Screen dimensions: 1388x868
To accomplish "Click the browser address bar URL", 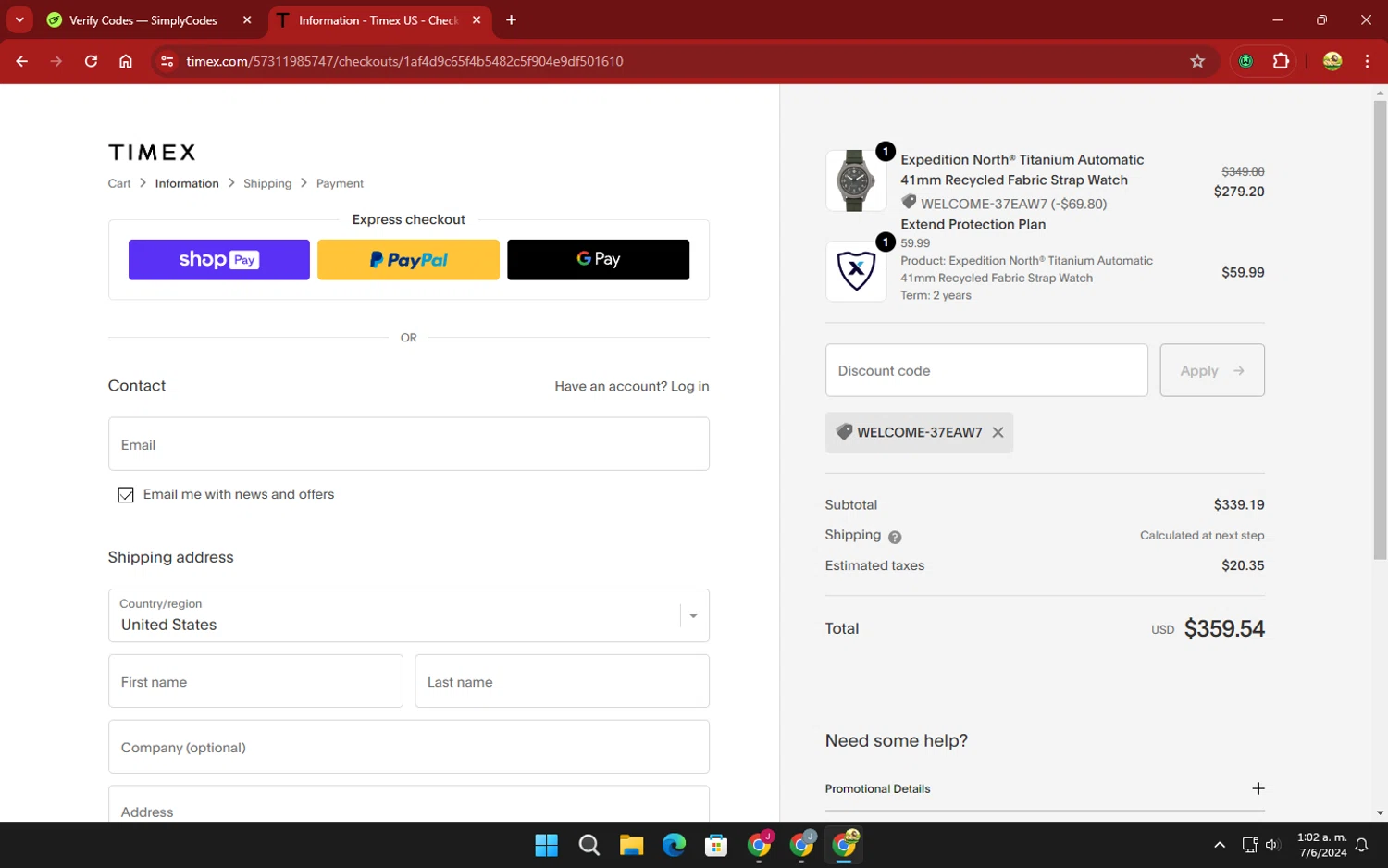I will tap(404, 61).
